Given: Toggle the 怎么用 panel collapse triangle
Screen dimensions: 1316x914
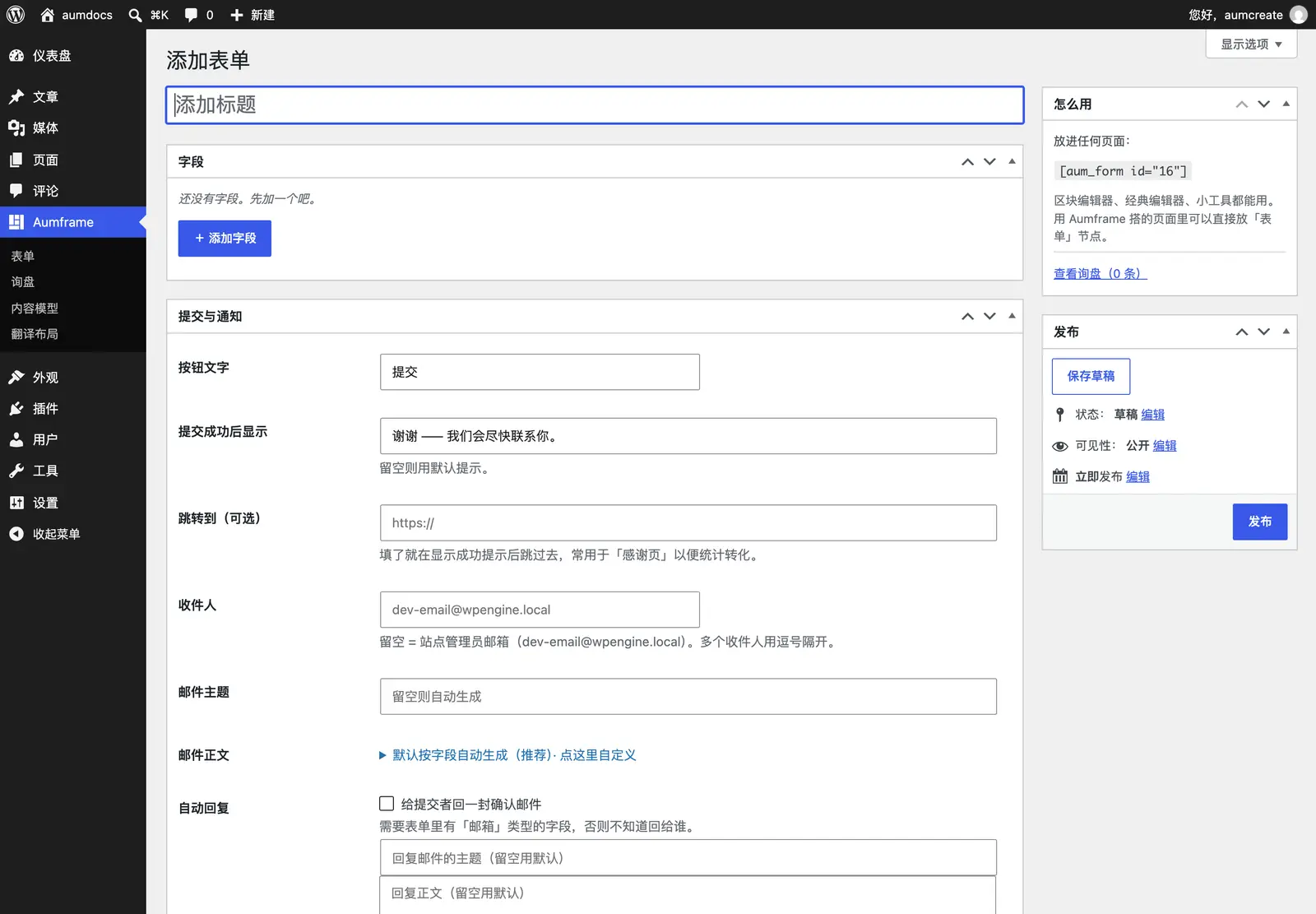Looking at the screenshot, I should click(x=1286, y=104).
